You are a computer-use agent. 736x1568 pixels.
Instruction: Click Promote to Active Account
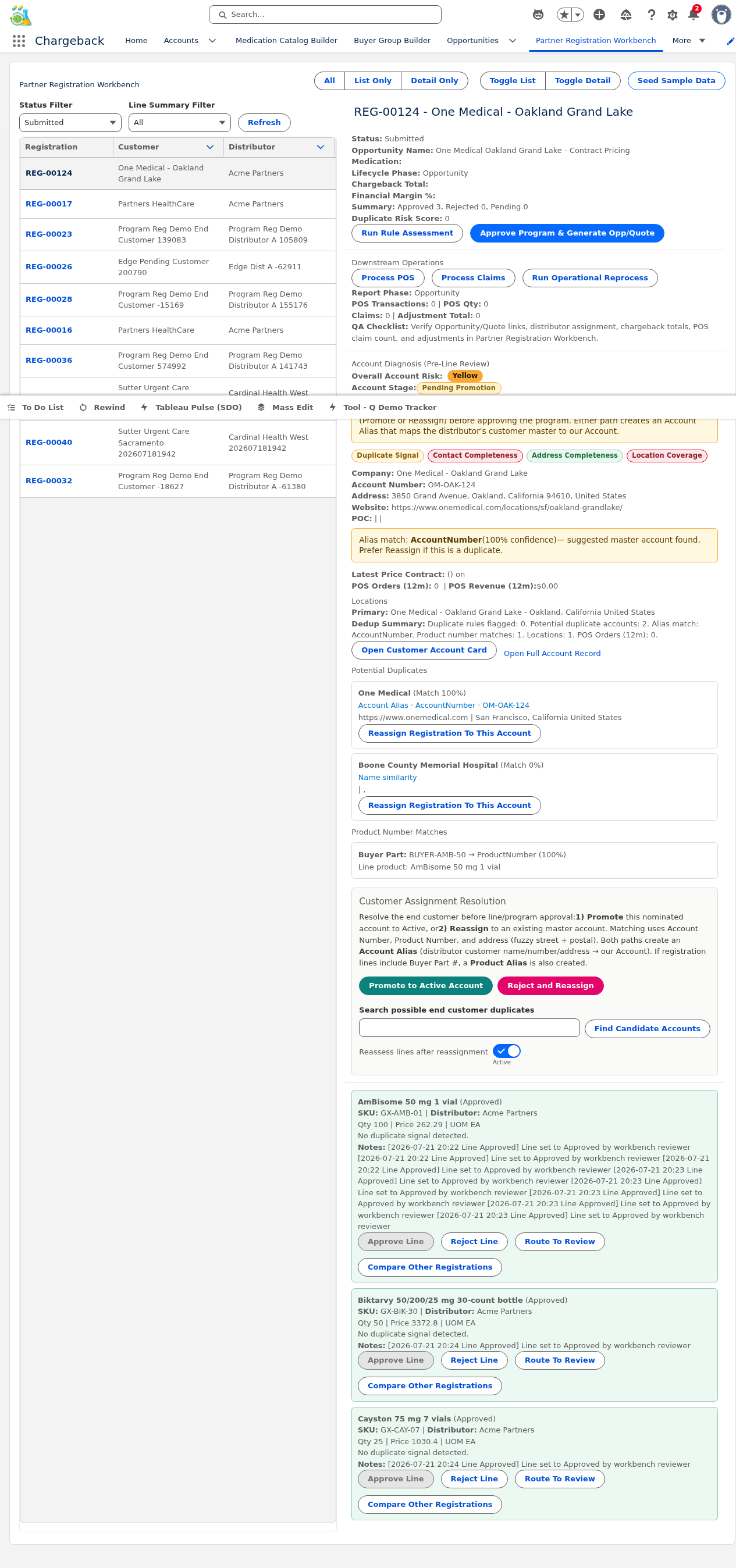425,986
